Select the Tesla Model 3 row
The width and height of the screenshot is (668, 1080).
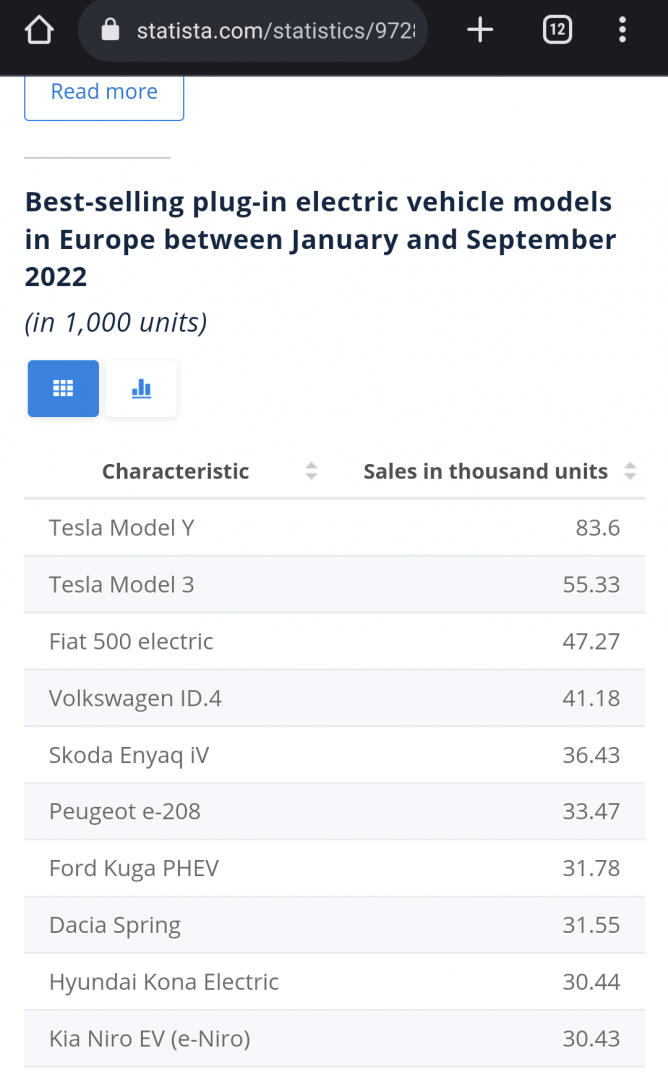[x=334, y=584]
